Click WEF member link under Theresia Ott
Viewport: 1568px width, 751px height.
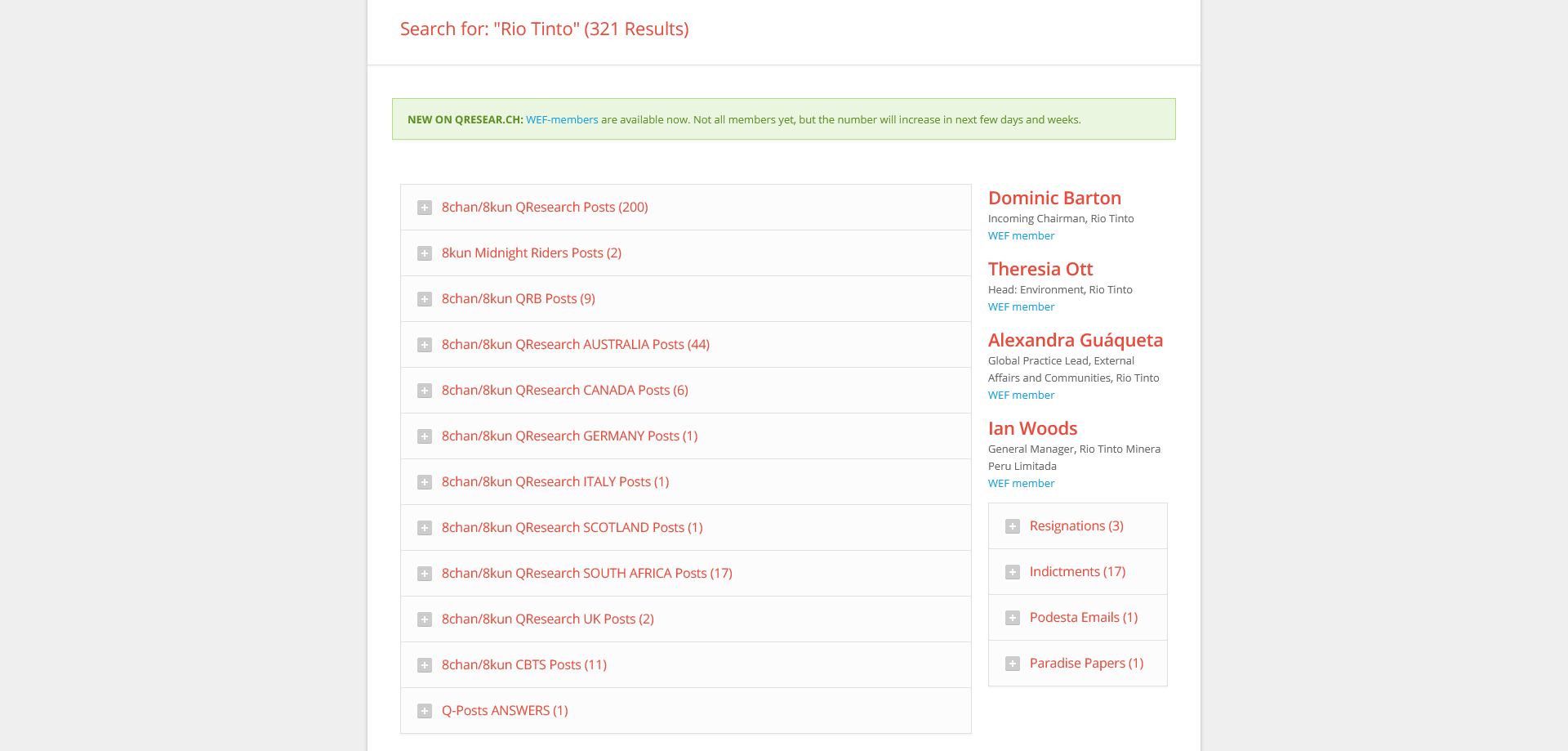coord(1021,307)
